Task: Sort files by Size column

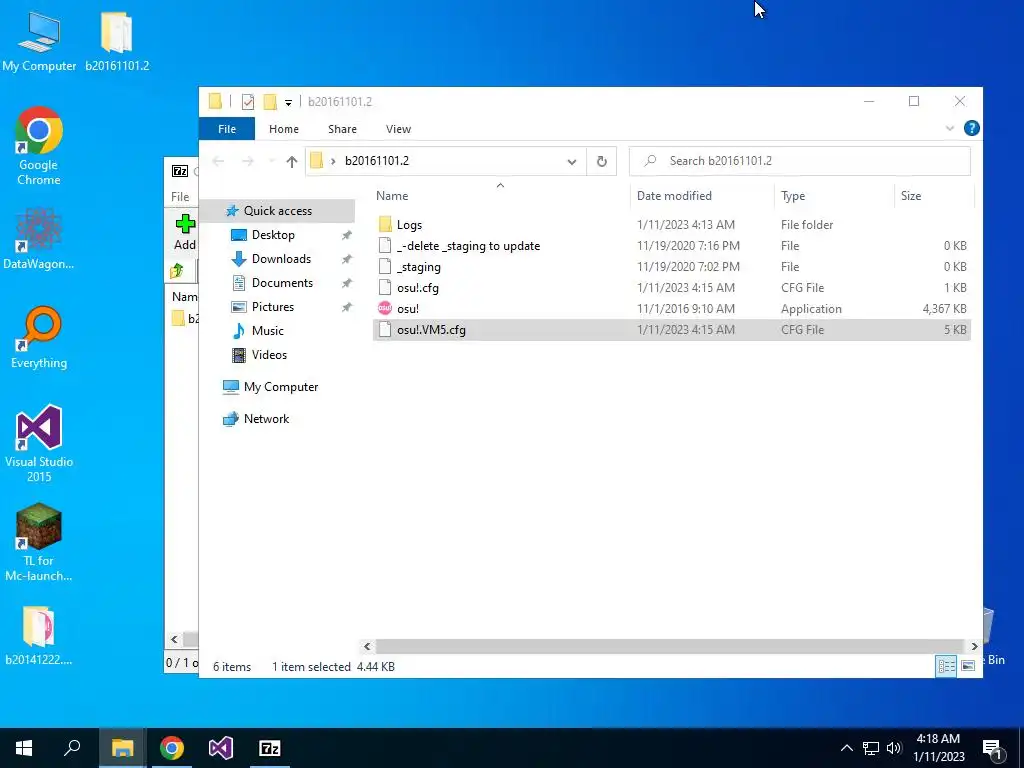Action: click(911, 196)
